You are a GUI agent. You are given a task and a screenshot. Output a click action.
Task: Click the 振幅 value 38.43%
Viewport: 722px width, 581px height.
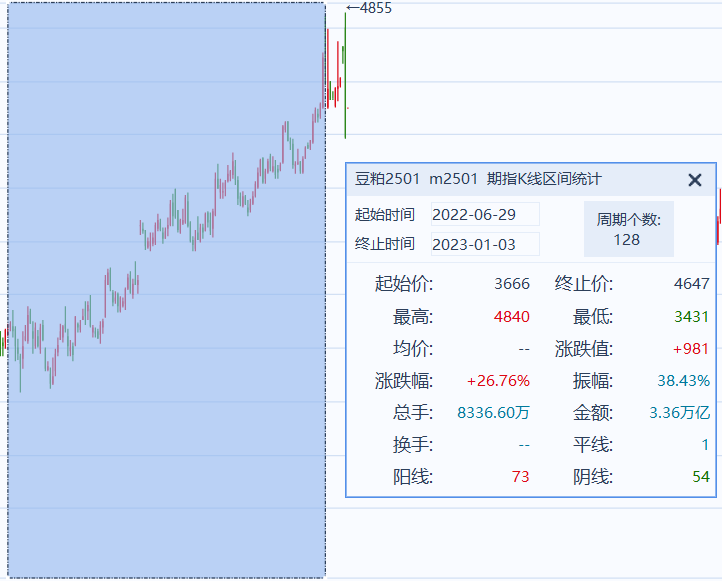pos(683,381)
